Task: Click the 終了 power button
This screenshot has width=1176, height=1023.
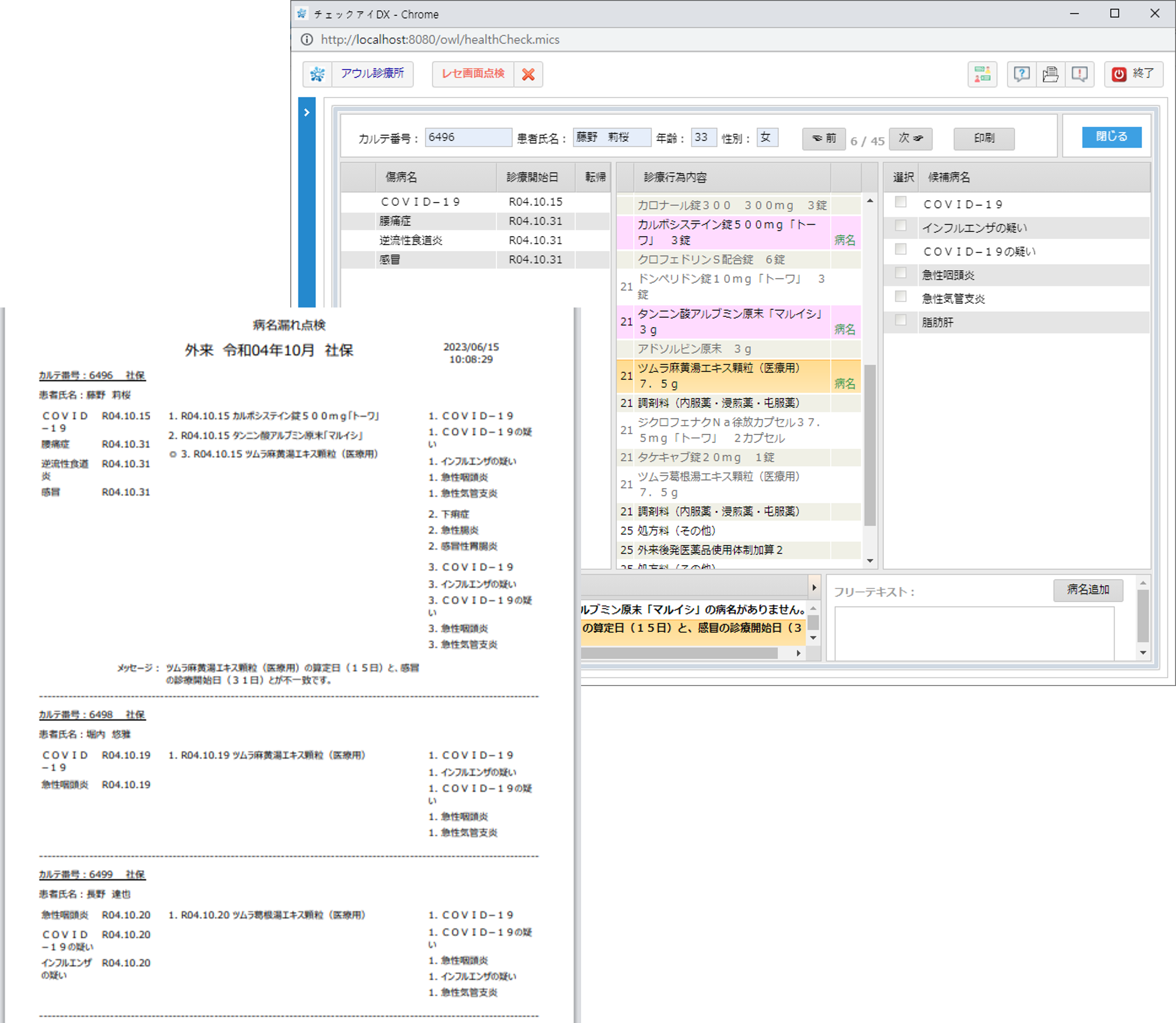Action: 1133,74
